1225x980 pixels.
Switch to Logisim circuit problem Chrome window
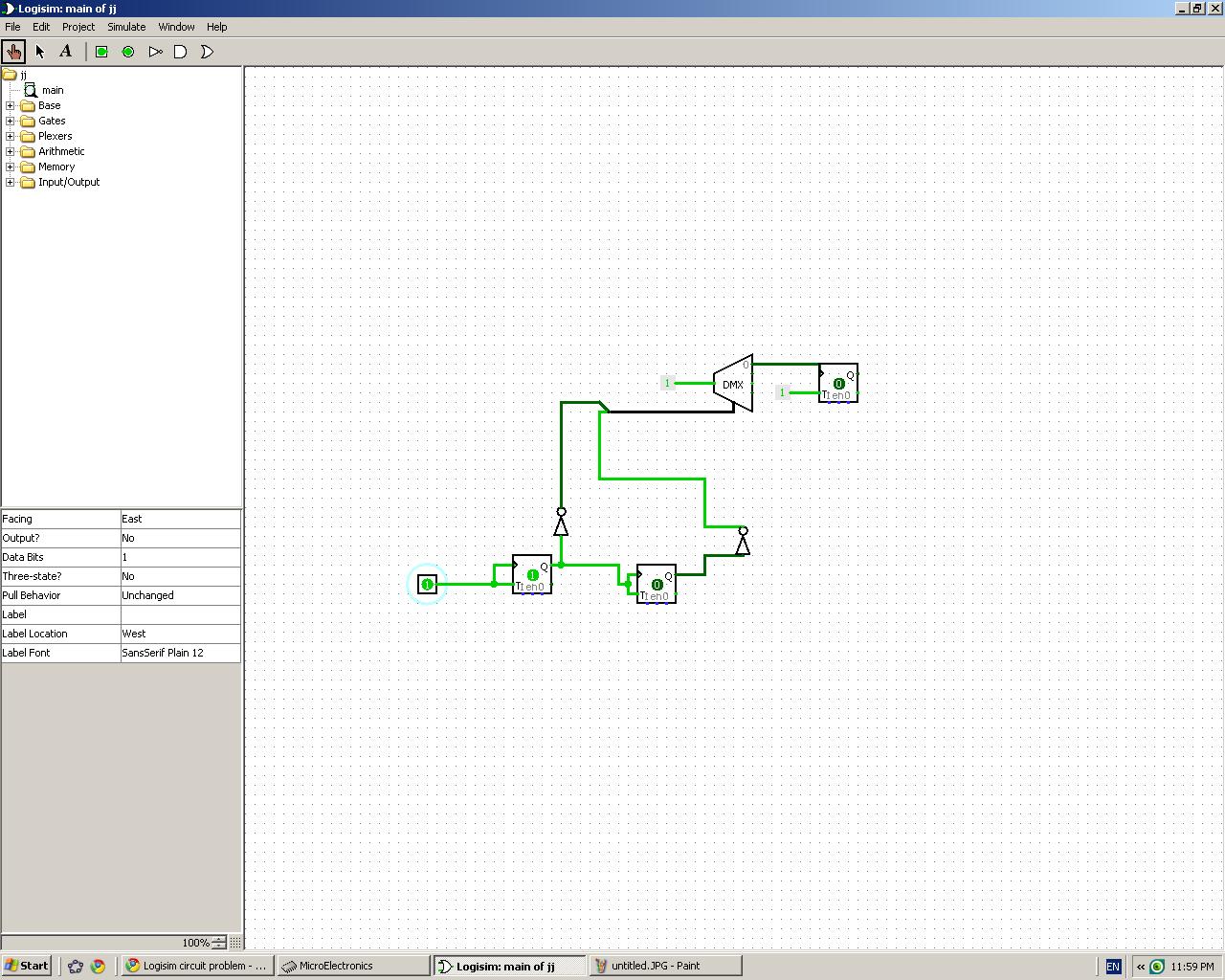(197, 966)
